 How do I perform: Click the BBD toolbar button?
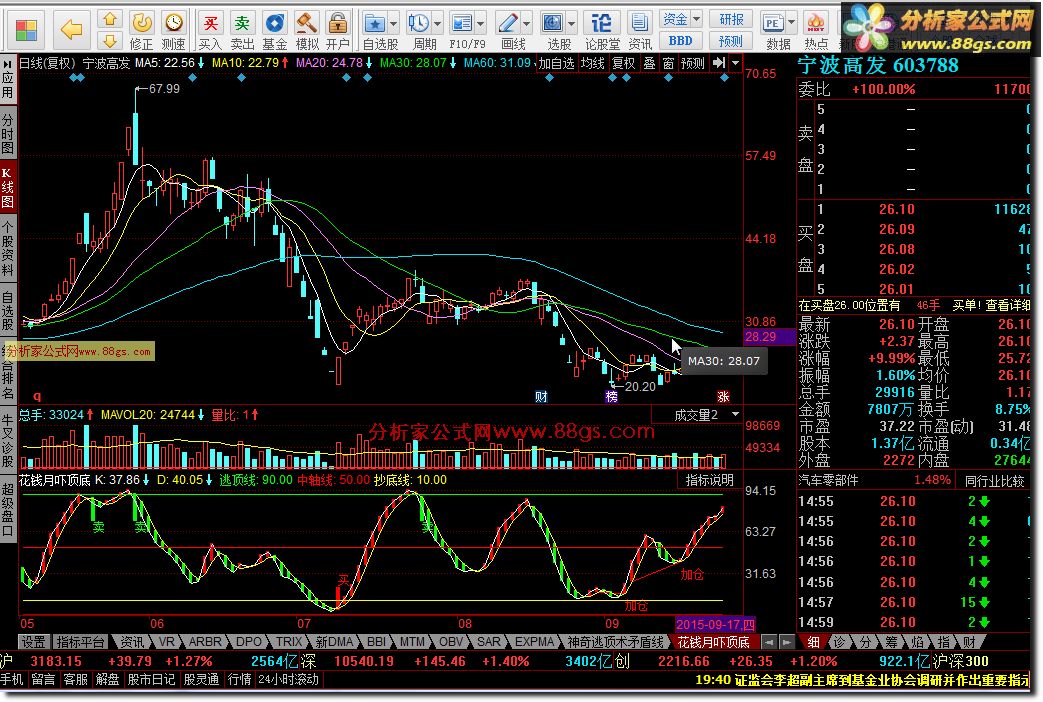[680, 41]
